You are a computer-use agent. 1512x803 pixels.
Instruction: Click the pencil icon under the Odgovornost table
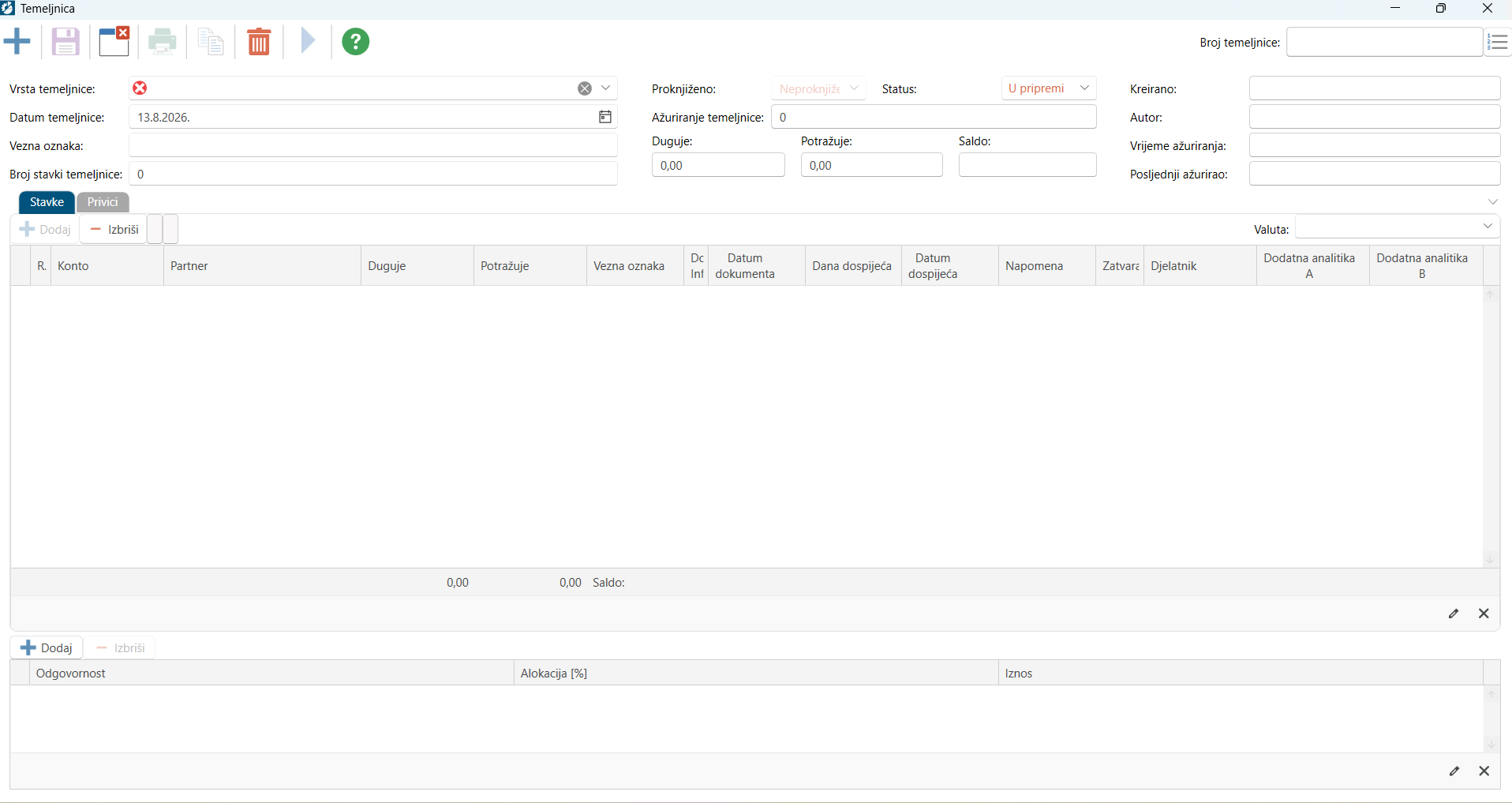pyautogui.click(x=1454, y=771)
